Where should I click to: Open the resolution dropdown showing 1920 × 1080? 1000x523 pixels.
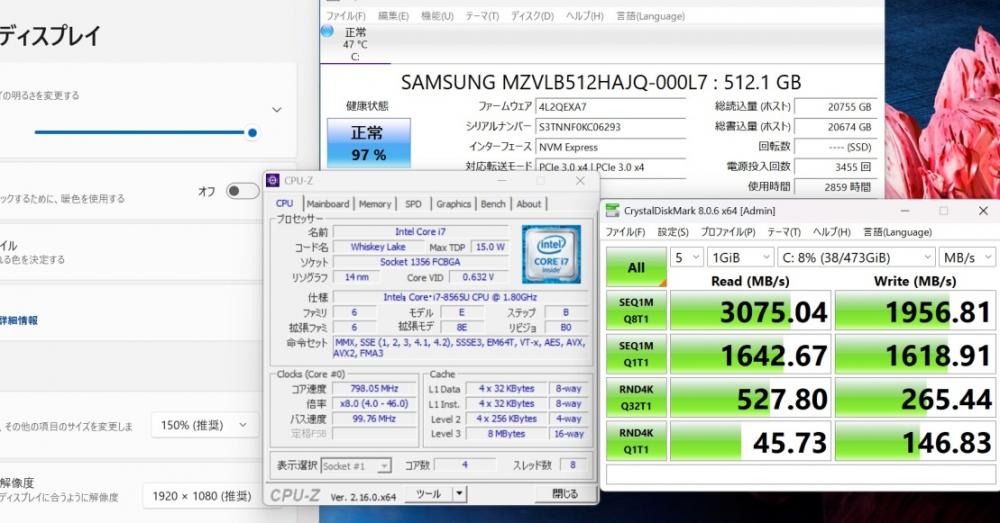pyautogui.click(x=202, y=496)
